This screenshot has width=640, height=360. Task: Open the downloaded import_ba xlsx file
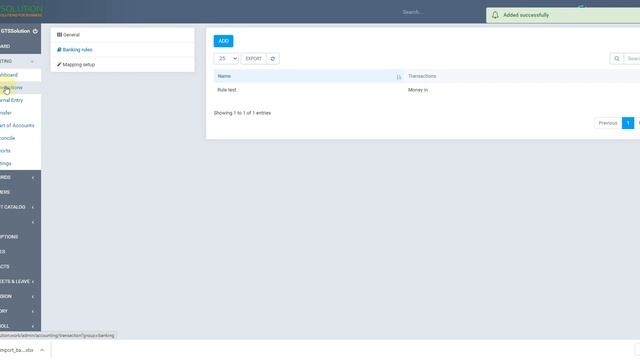tap(17, 350)
